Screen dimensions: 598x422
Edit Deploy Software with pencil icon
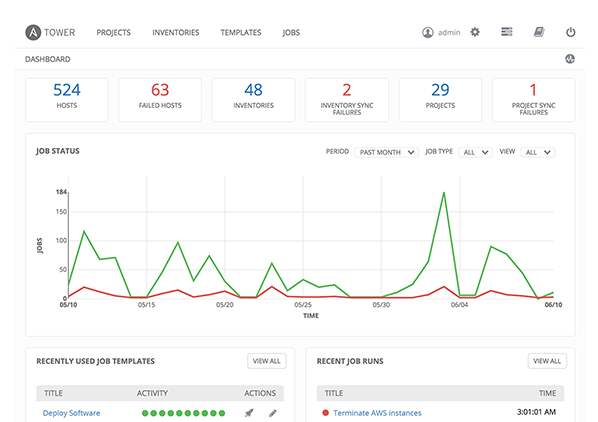[273, 413]
